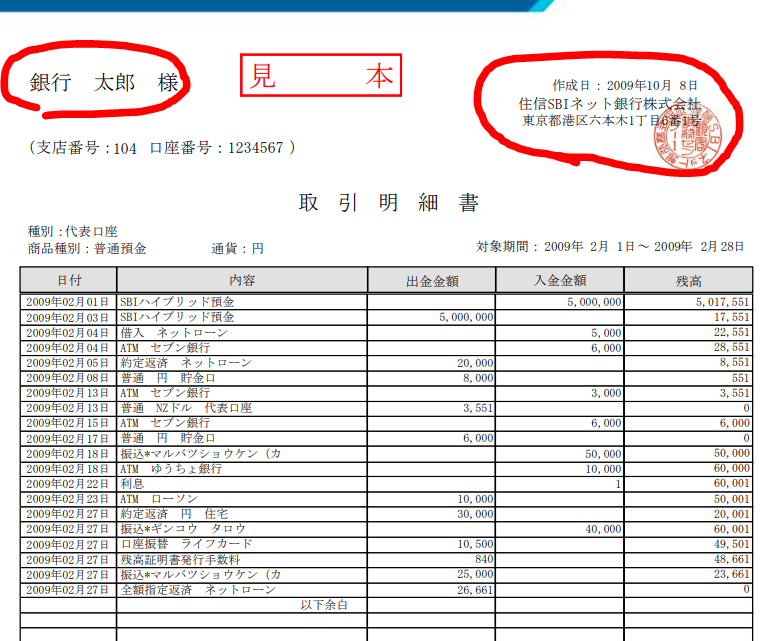Select the date cell 2009年02月17日
Image resolution: width=779 pixels, height=641 pixels.
(68, 439)
